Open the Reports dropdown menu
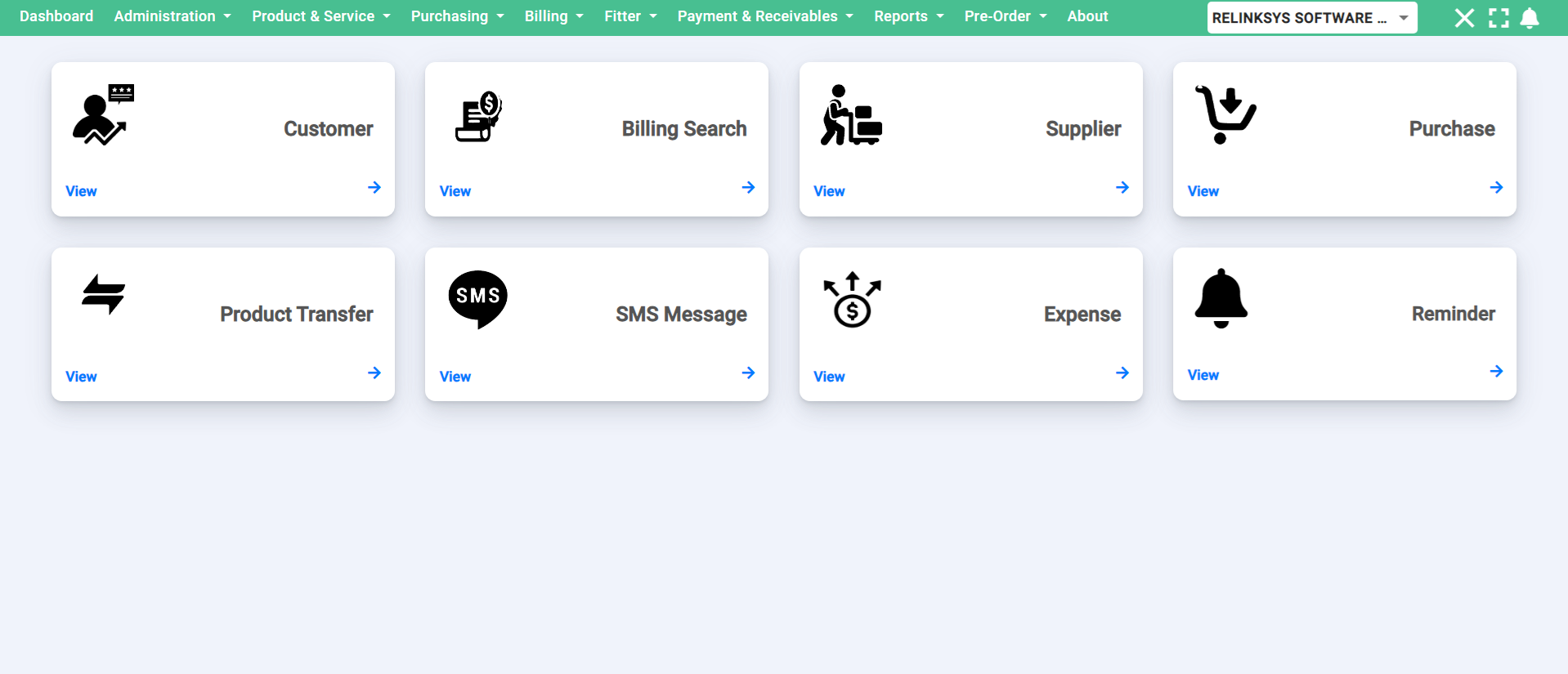Image resolution: width=1568 pixels, height=674 pixels. click(x=909, y=16)
